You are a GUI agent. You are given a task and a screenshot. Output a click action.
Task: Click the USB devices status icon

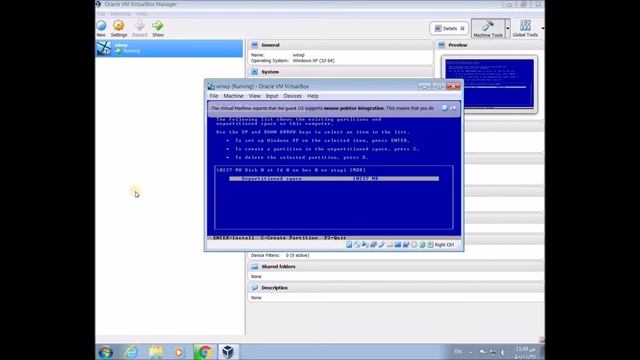tap(382, 244)
